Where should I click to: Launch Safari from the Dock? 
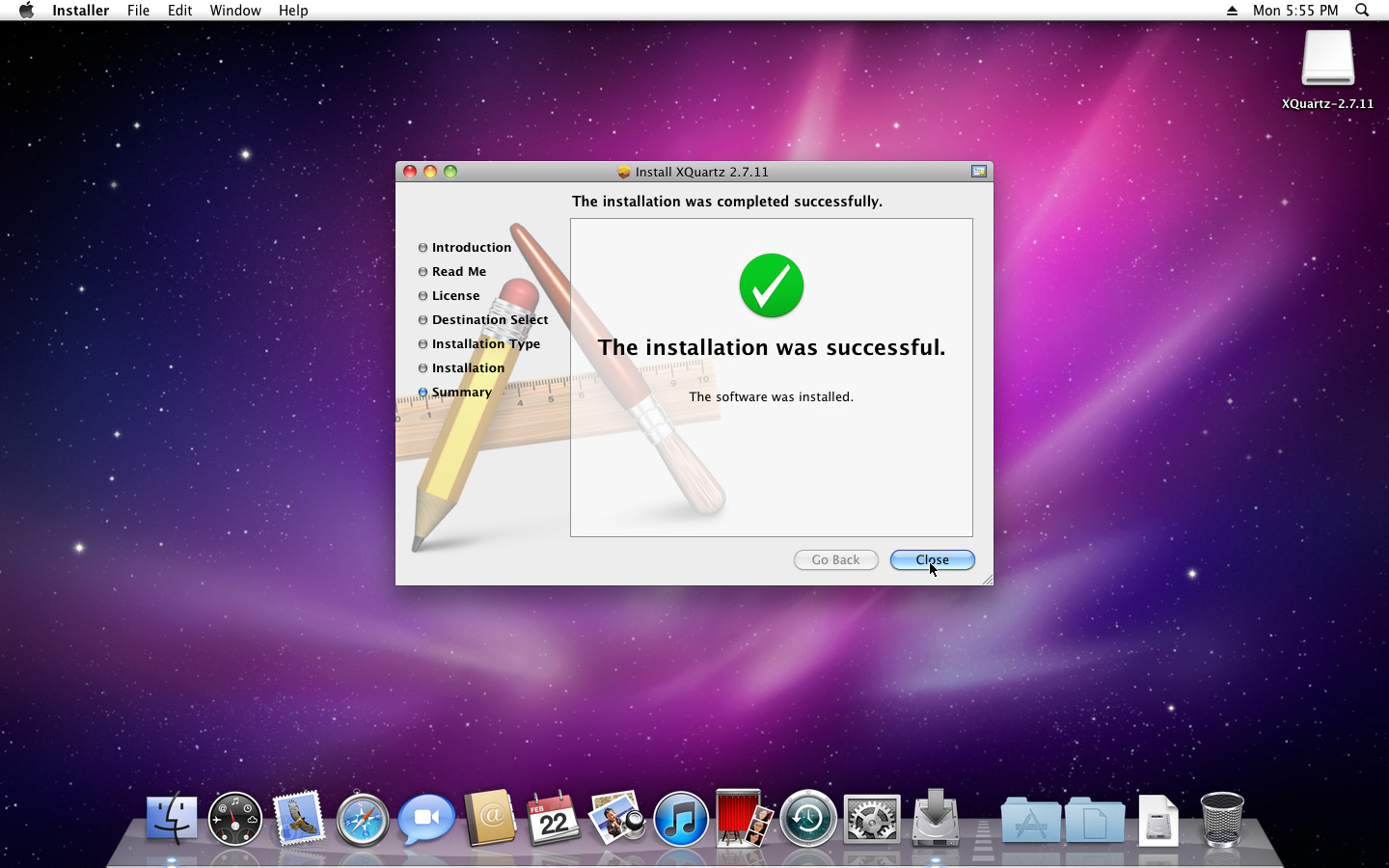coord(363,820)
